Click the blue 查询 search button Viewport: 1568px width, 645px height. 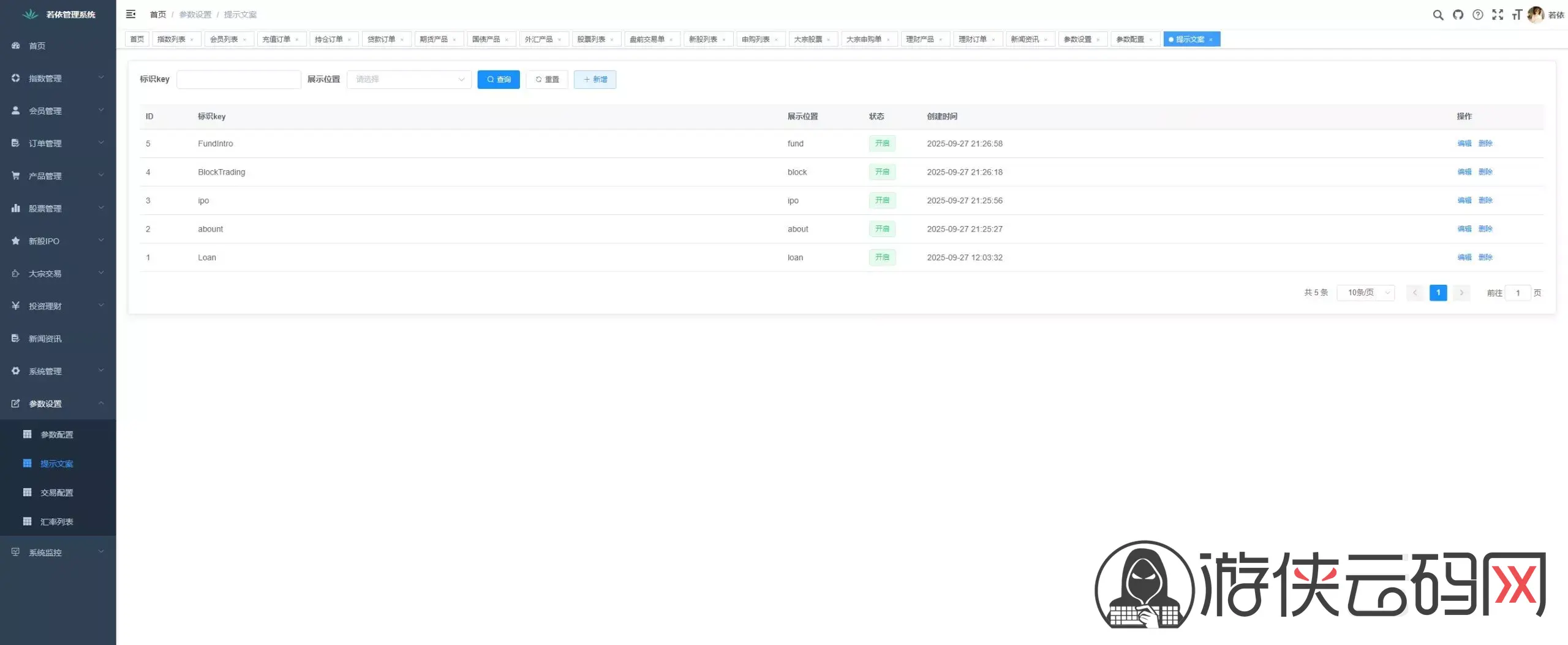(x=498, y=80)
